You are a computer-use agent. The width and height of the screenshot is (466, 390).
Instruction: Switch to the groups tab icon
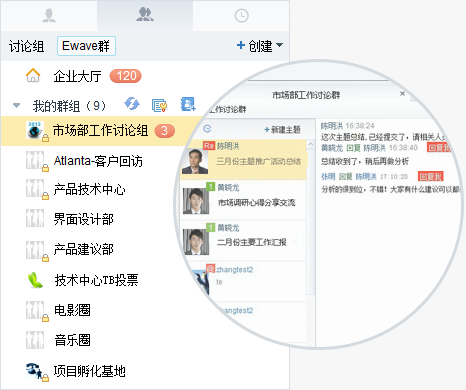pyautogui.click(x=145, y=15)
